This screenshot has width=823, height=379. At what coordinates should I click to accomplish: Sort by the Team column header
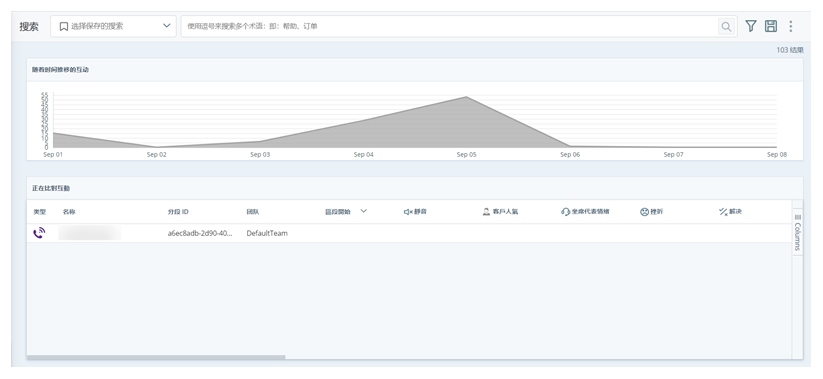click(x=252, y=212)
